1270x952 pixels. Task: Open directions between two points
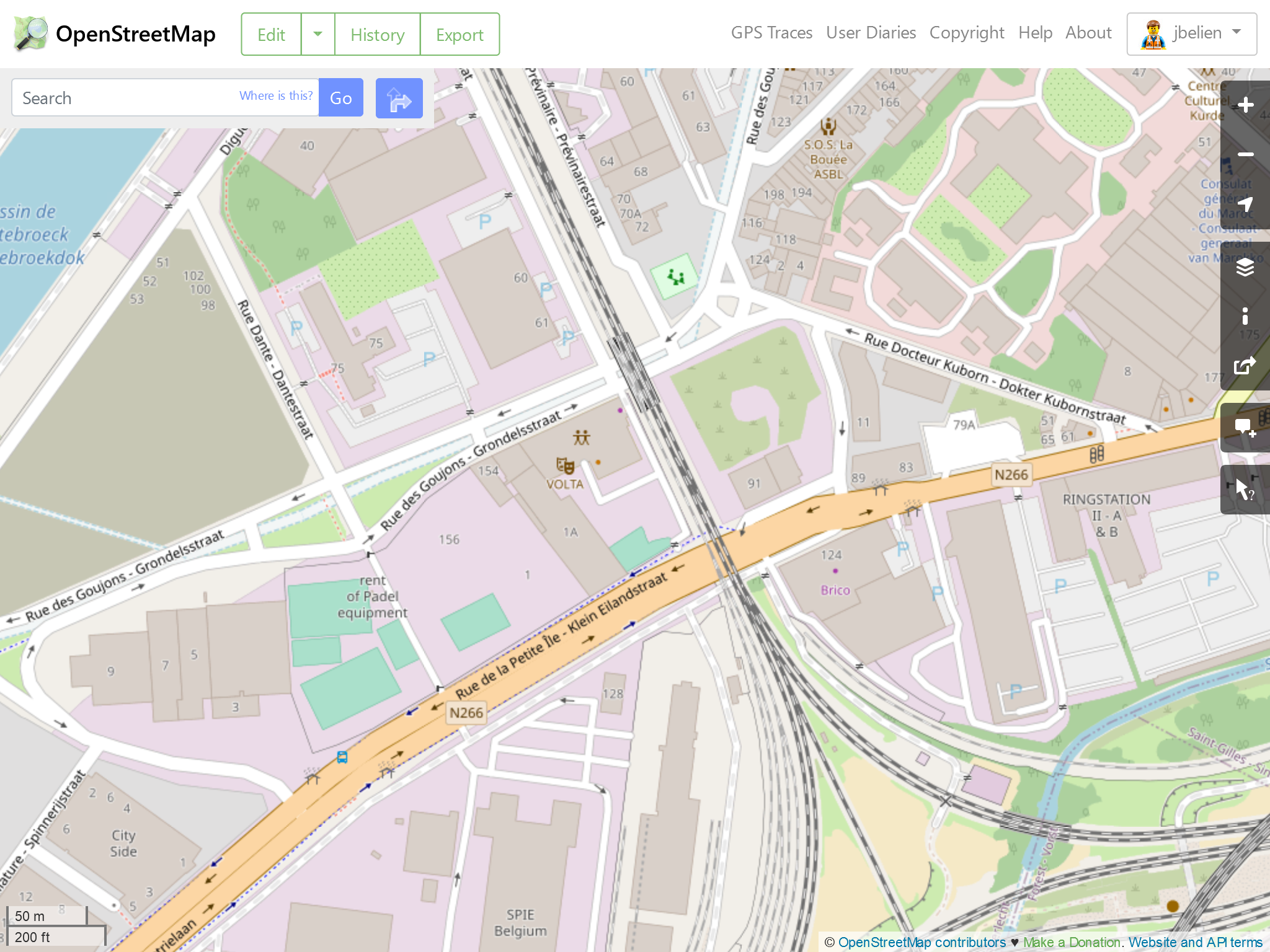point(399,99)
